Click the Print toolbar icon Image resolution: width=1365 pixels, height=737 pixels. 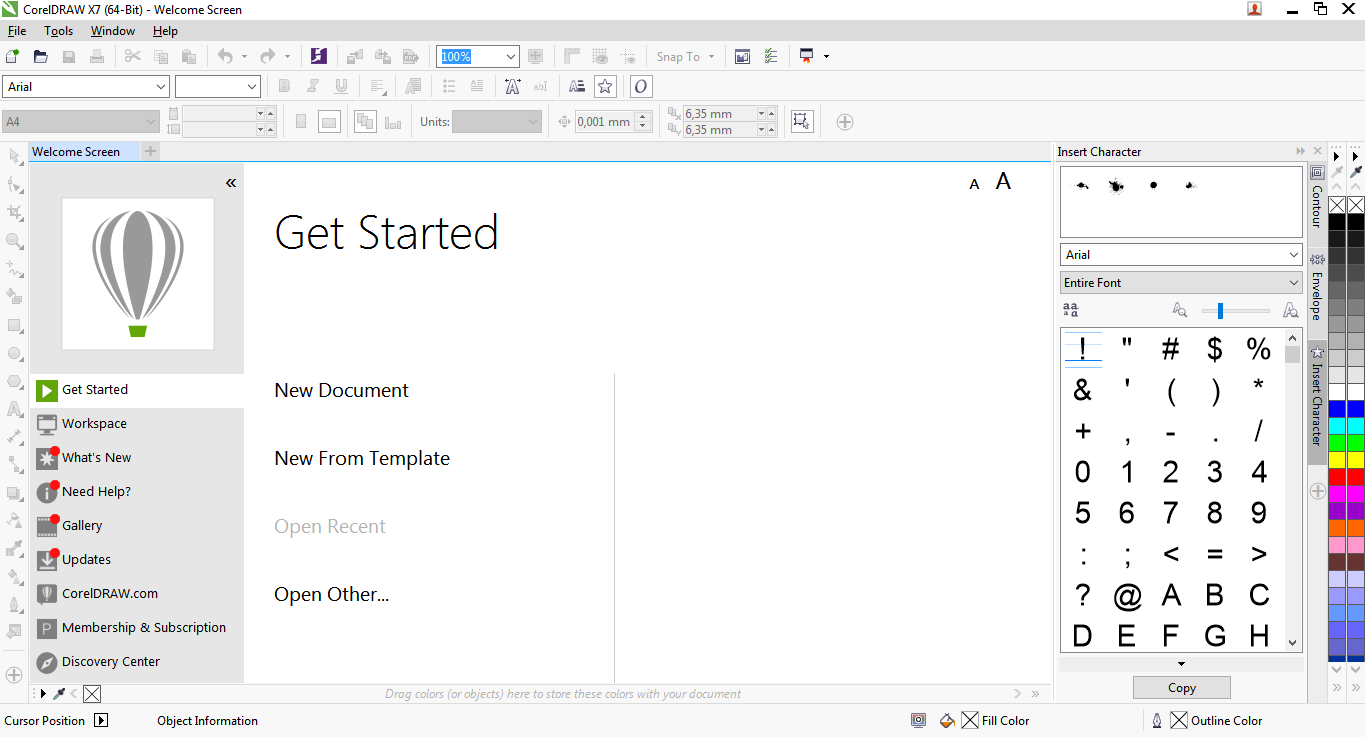(97, 56)
